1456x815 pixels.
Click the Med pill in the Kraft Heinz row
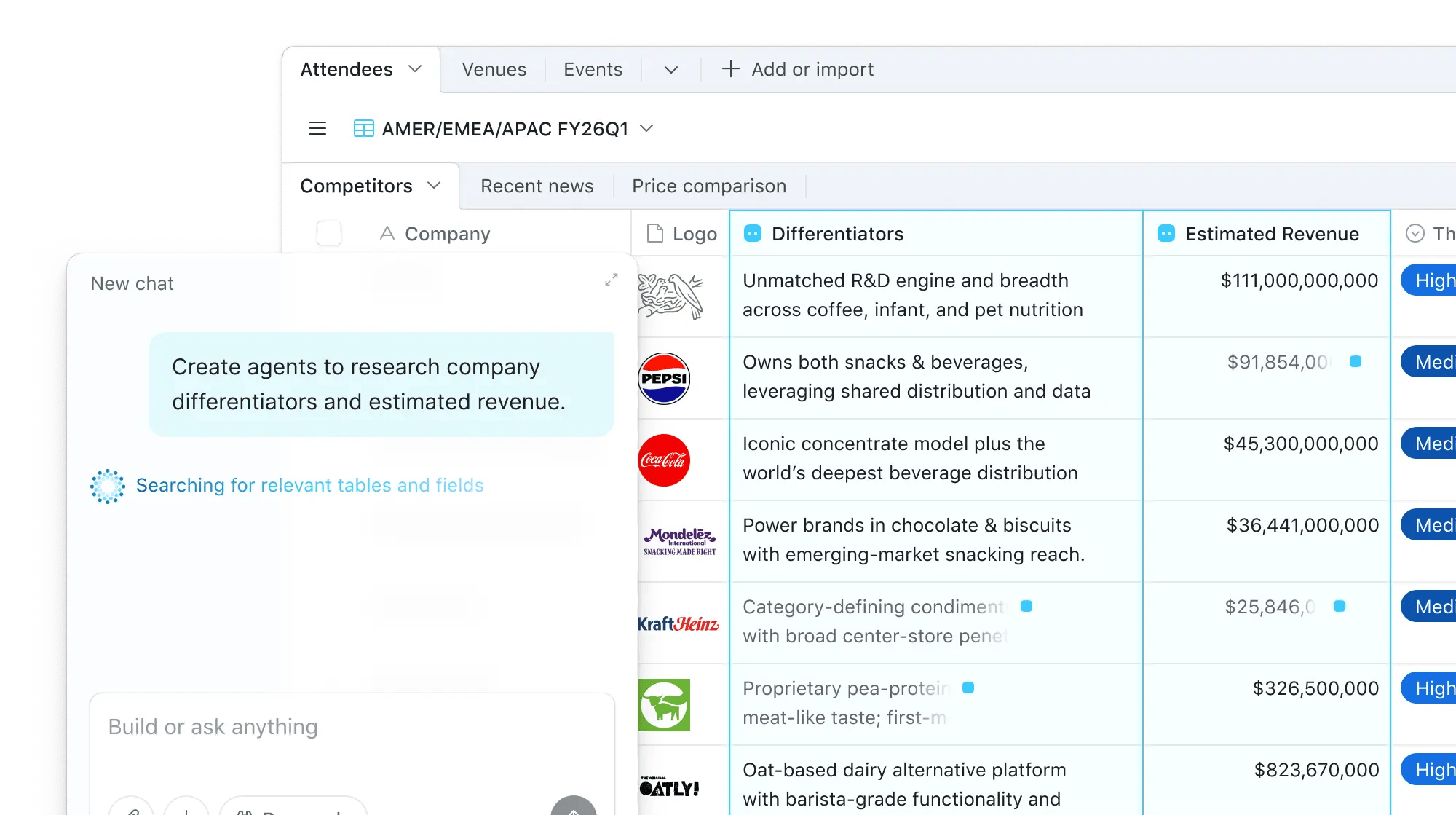point(1429,607)
